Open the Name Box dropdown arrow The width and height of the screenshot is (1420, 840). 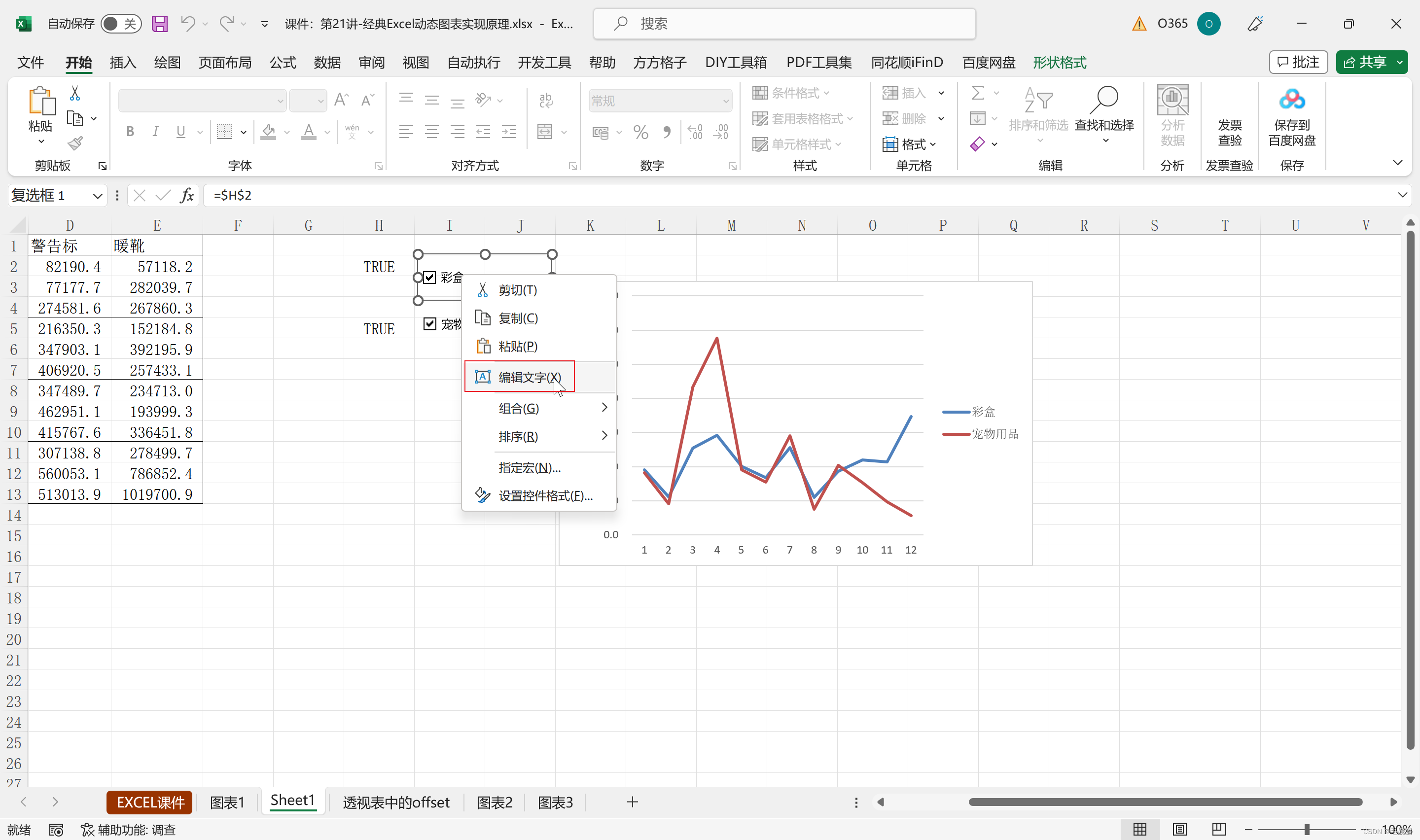[97, 196]
